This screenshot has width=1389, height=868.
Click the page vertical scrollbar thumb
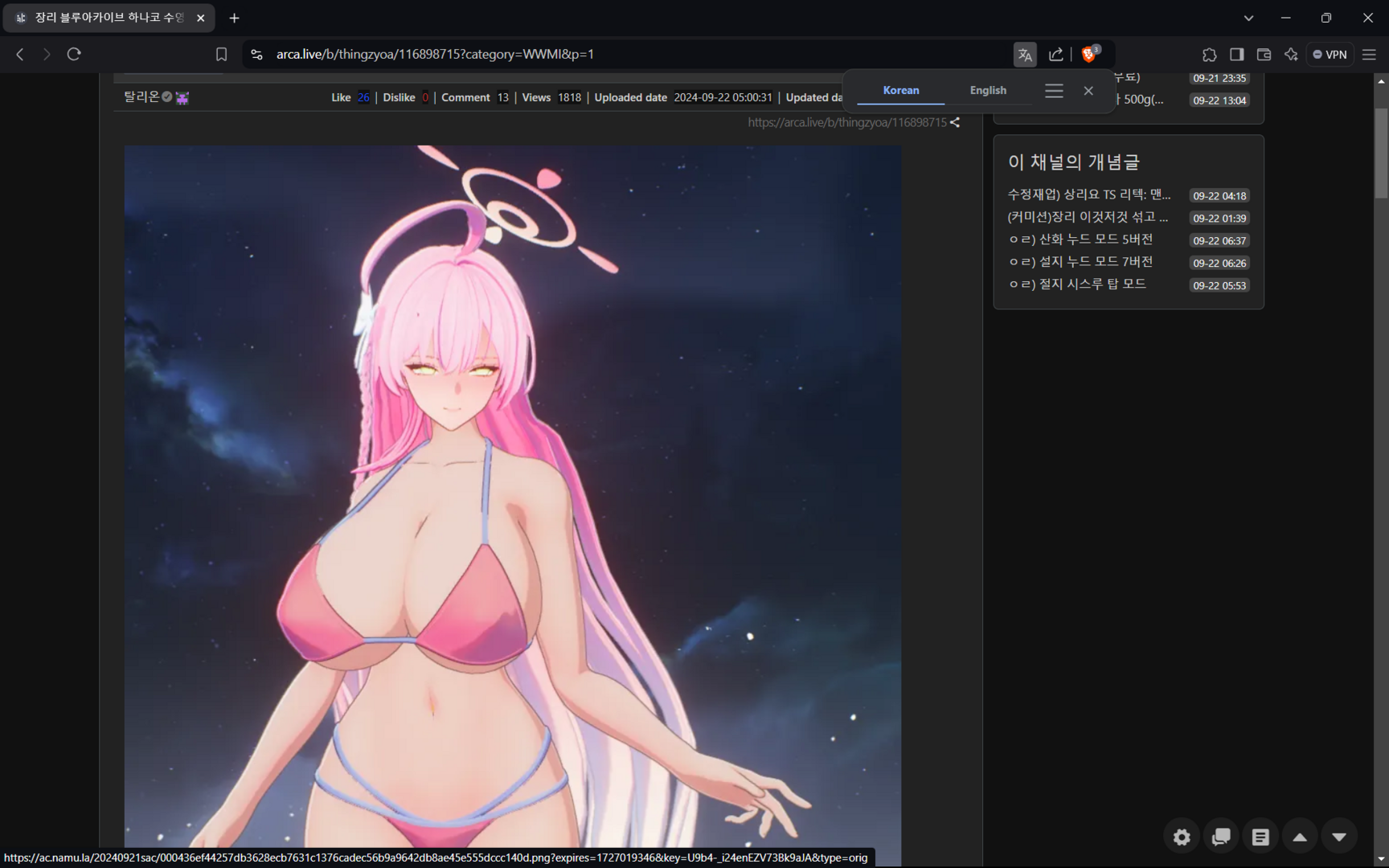click(x=1381, y=153)
